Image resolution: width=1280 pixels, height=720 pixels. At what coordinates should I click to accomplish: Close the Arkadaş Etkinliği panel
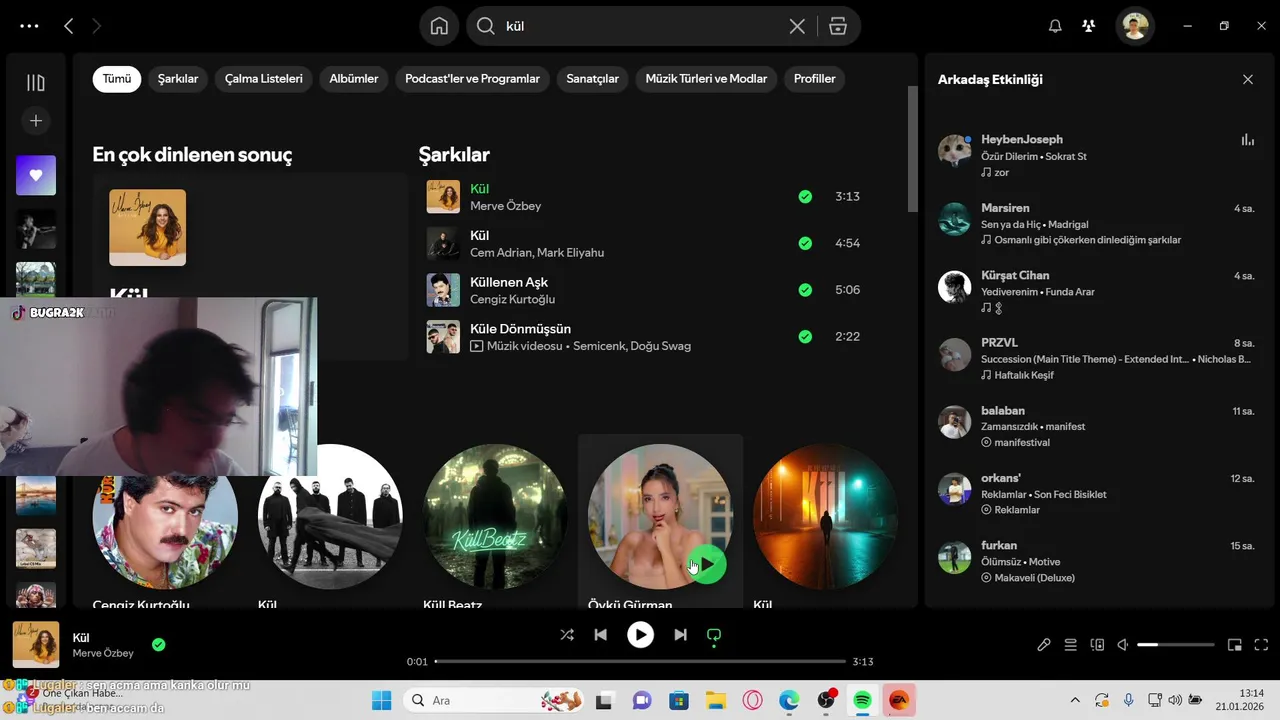pyautogui.click(x=1247, y=79)
